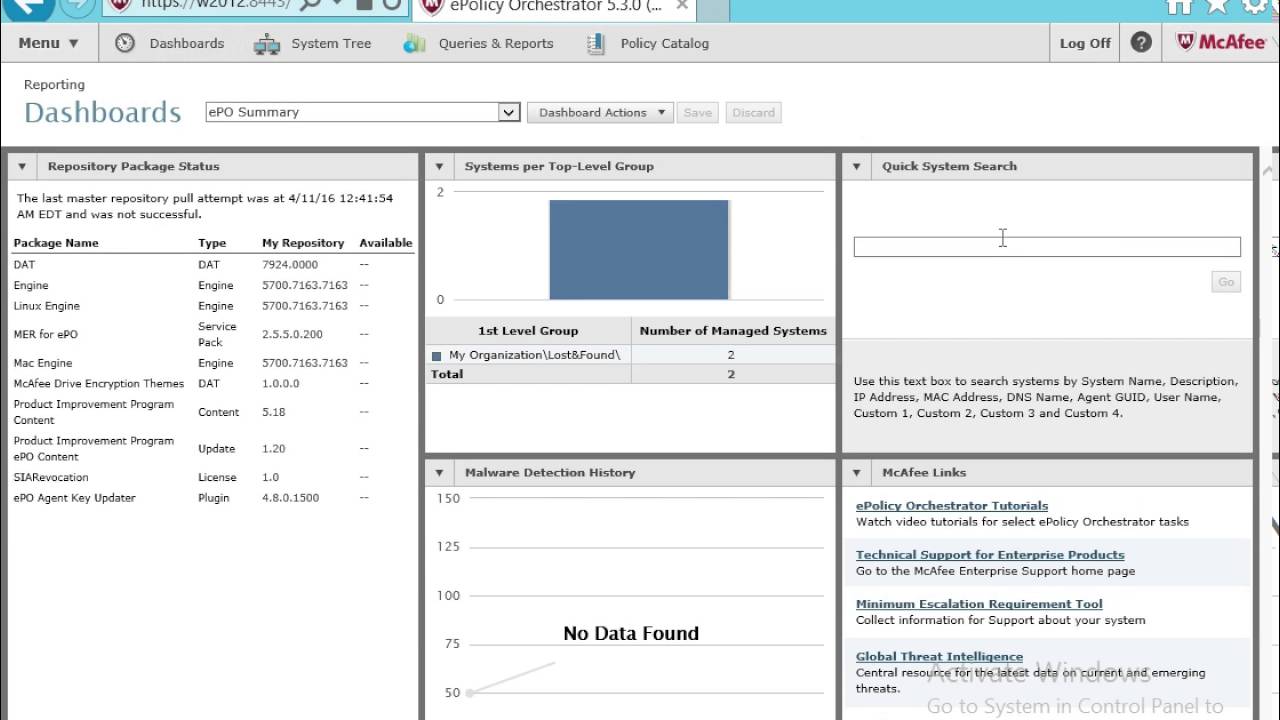
Task: Click the browser refresh icon
Action: coord(392,5)
